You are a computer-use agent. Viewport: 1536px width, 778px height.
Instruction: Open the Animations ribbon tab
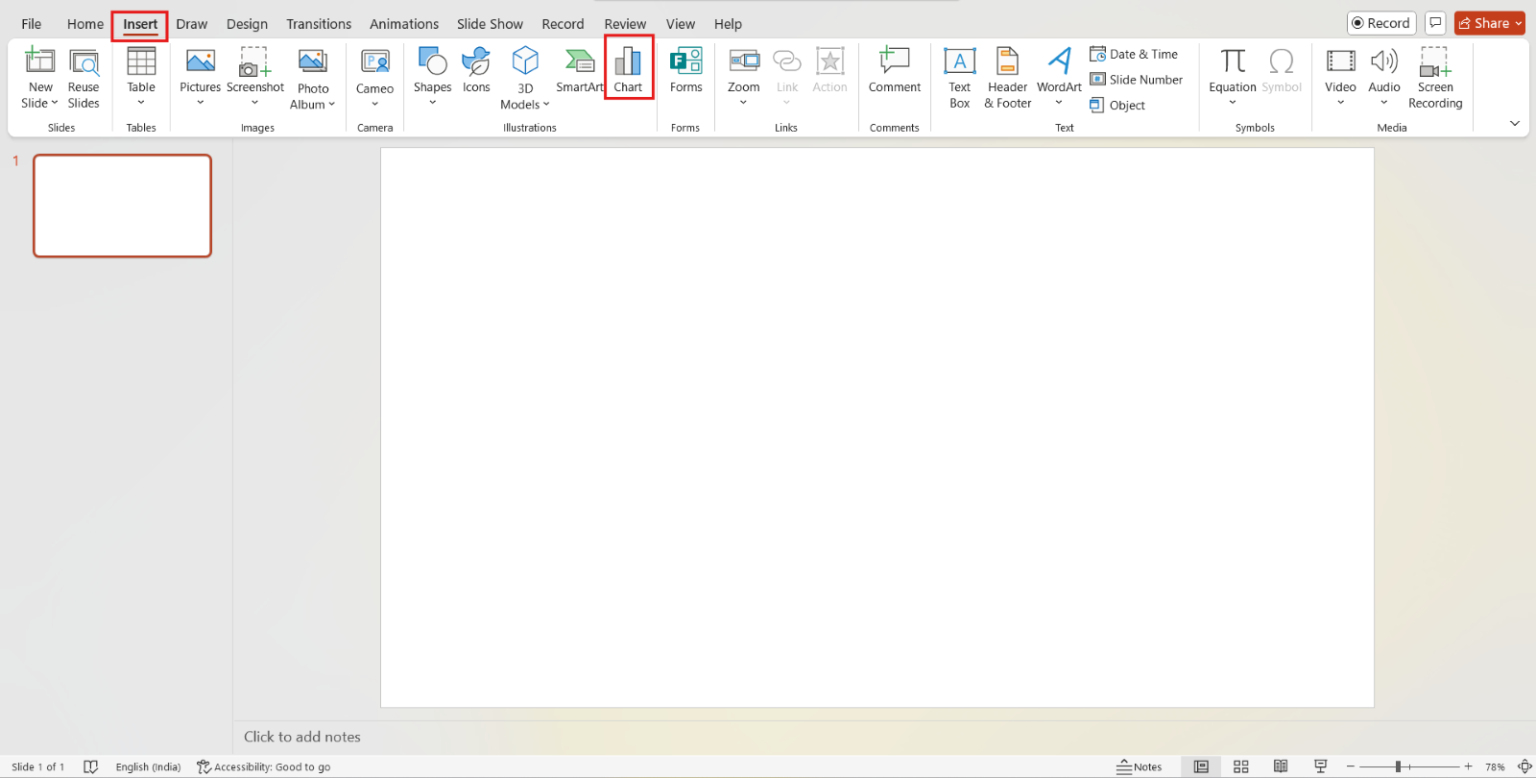point(404,23)
